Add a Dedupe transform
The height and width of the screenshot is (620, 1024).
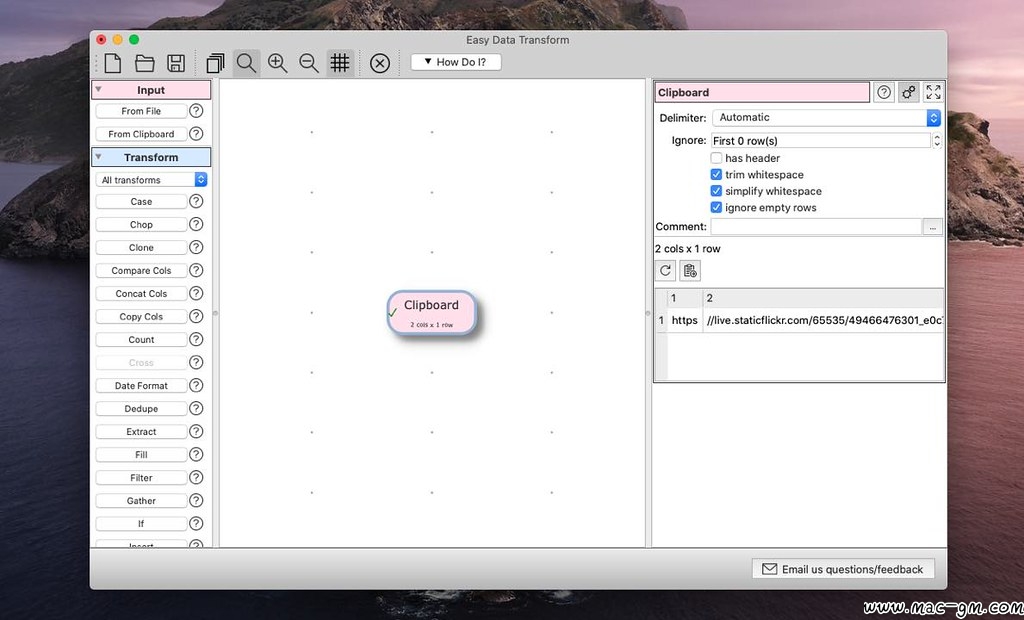(x=141, y=408)
